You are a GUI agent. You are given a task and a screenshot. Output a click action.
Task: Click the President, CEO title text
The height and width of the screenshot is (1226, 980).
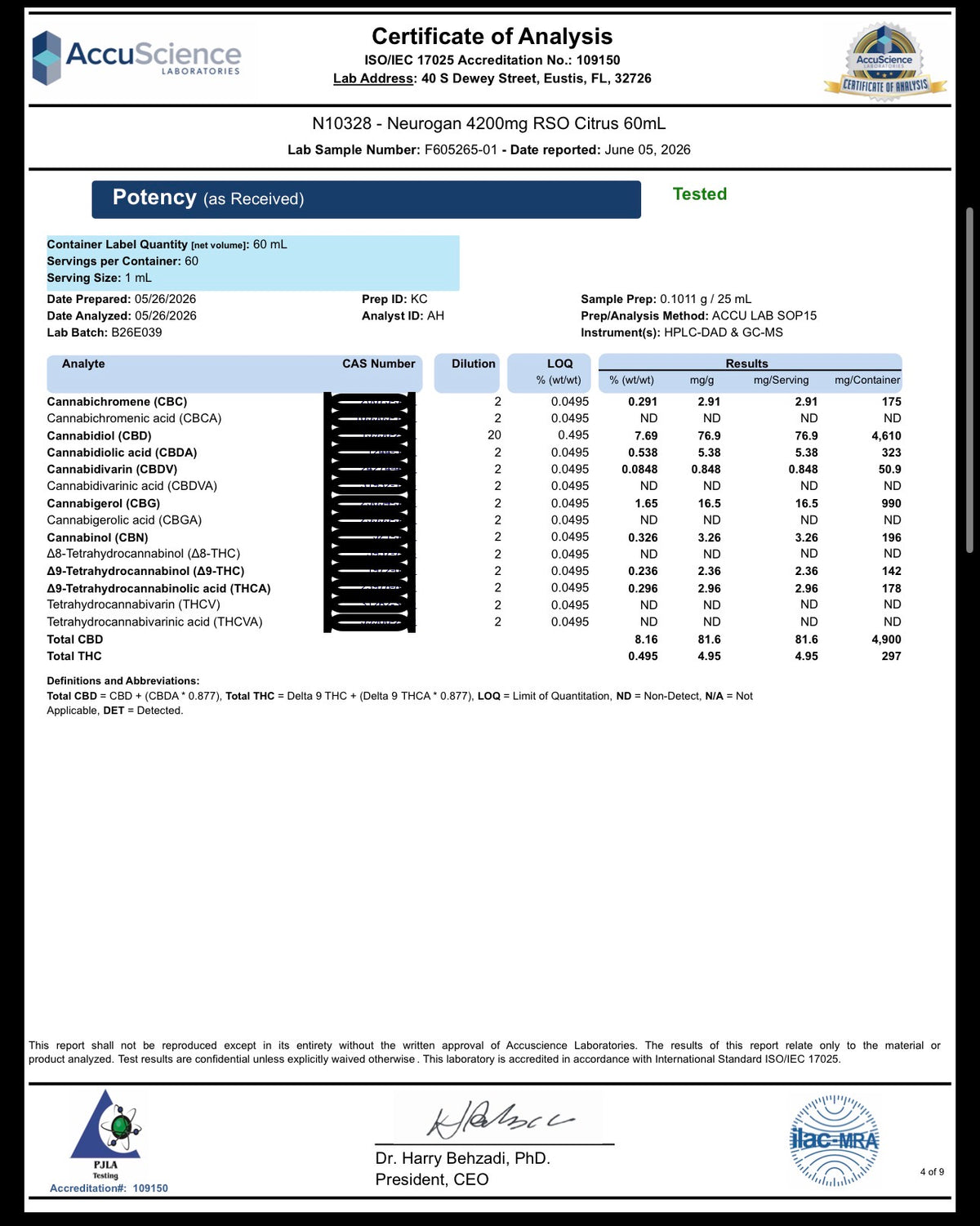pyautogui.click(x=432, y=1179)
